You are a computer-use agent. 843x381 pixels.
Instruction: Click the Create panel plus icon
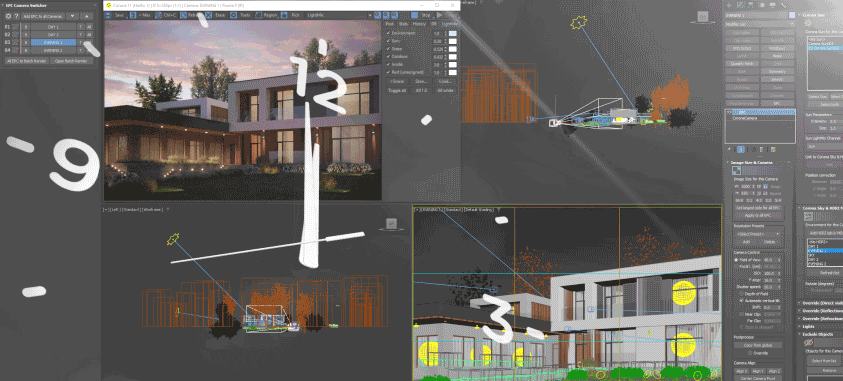click(729, 5)
